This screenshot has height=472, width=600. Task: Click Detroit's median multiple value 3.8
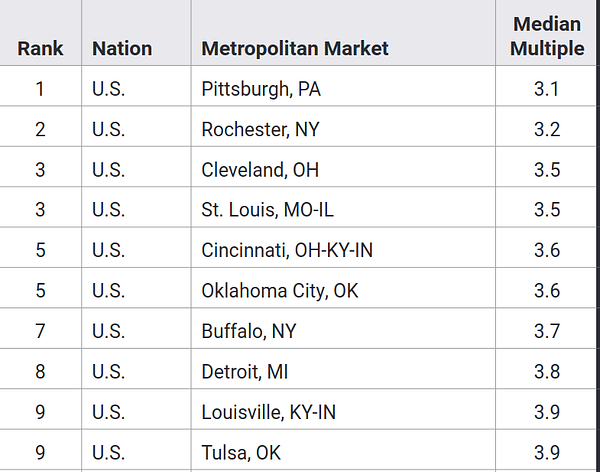(x=547, y=372)
